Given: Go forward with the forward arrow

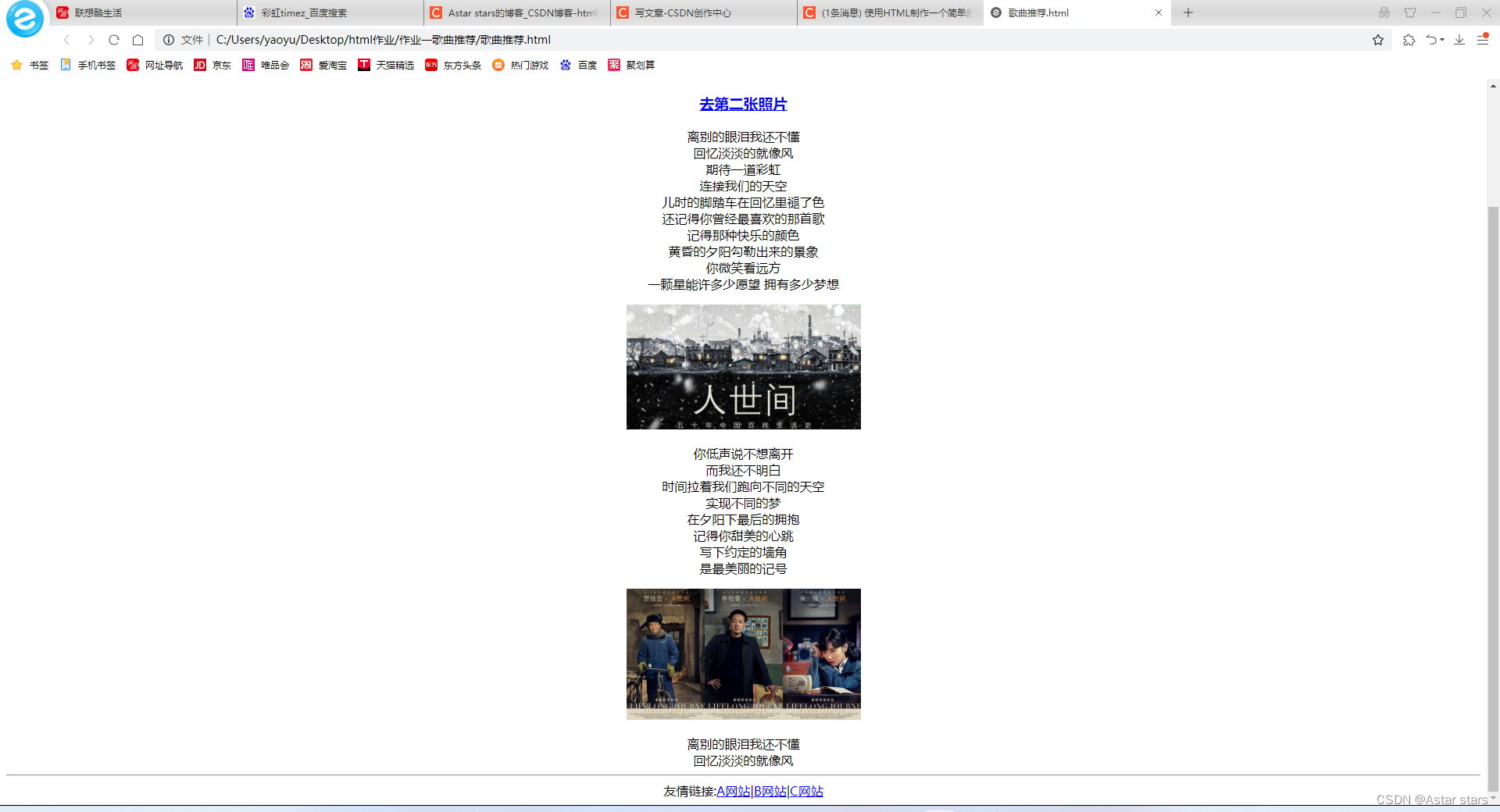Looking at the screenshot, I should click(x=91, y=40).
